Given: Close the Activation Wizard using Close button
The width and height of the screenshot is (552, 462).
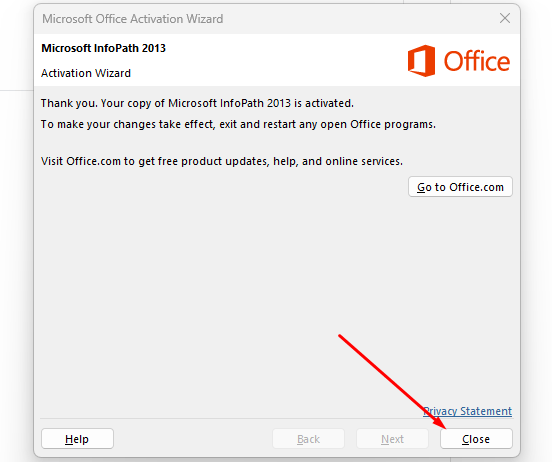Looking at the screenshot, I should [476, 439].
